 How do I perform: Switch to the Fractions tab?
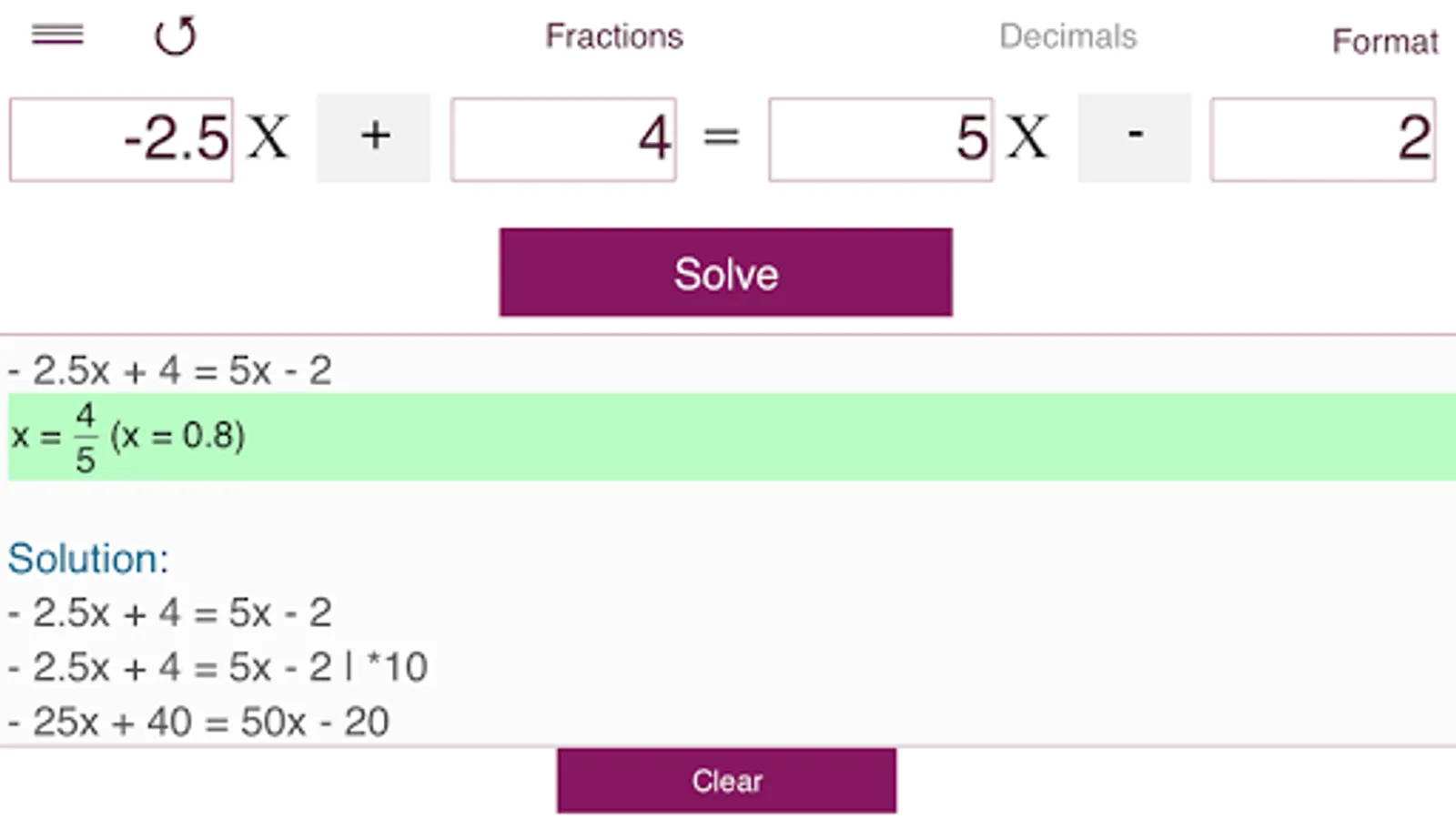[x=614, y=36]
